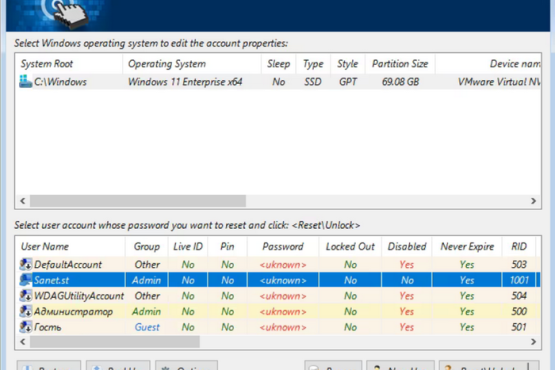Click the drive icon beside C:\Windows
This screenshot has height=370, width=555.
[25, 82]
